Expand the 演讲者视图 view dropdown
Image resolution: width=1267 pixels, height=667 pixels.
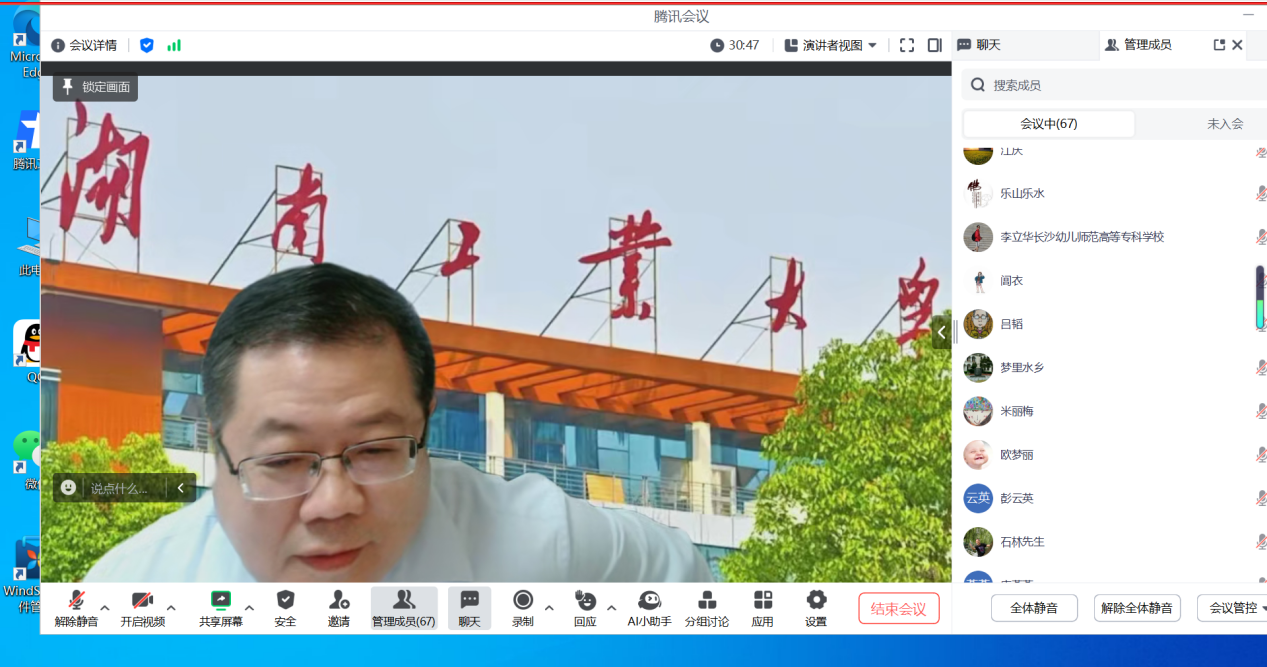(831, 45)
